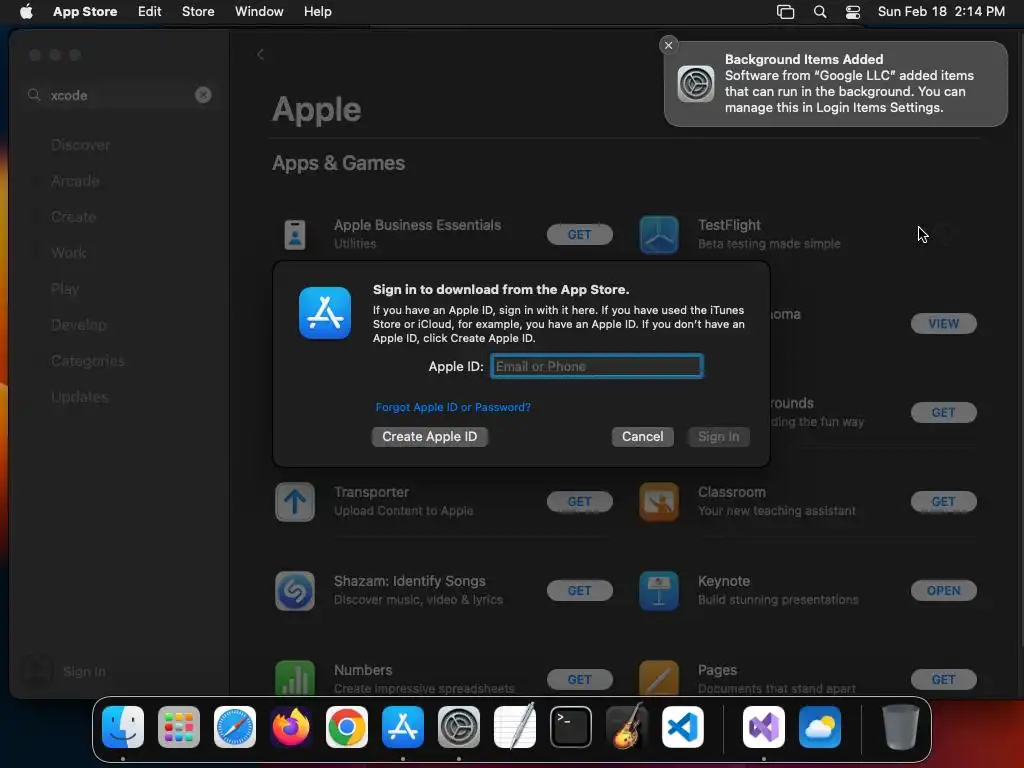Click the Apple ID email field
The height and width of the screenshot is (768, 1024).
[597, 366]
